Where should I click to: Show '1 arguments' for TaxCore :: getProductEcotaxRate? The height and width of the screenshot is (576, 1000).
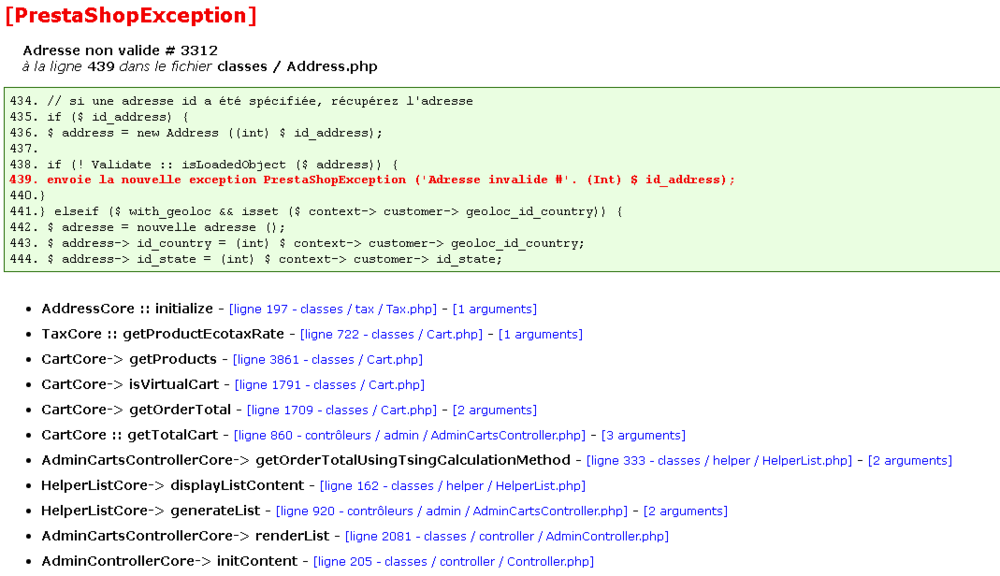[541, 334]
